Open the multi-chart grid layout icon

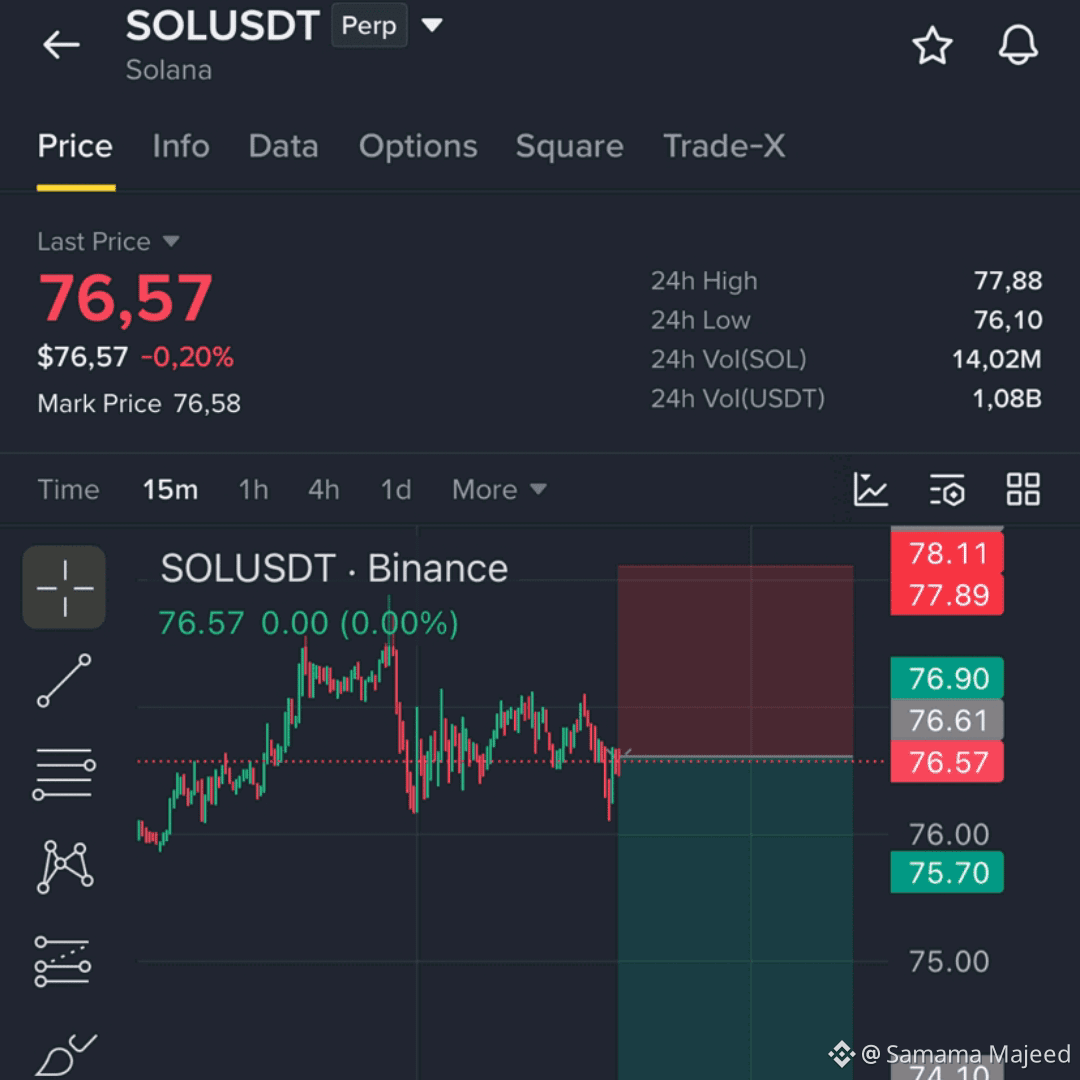(x=1023, y=490)
